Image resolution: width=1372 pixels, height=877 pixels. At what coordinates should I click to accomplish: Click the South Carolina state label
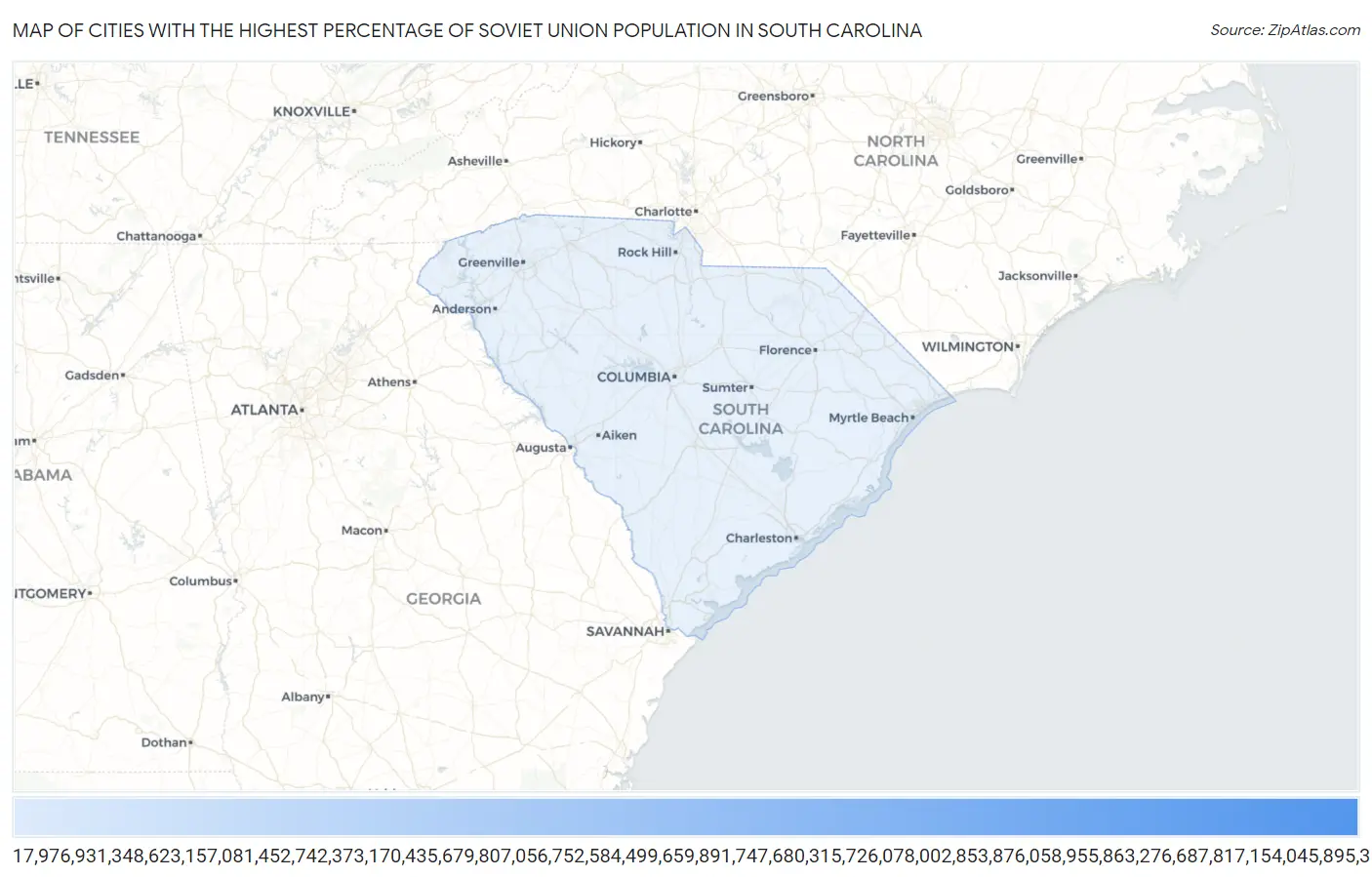(741, 419)
